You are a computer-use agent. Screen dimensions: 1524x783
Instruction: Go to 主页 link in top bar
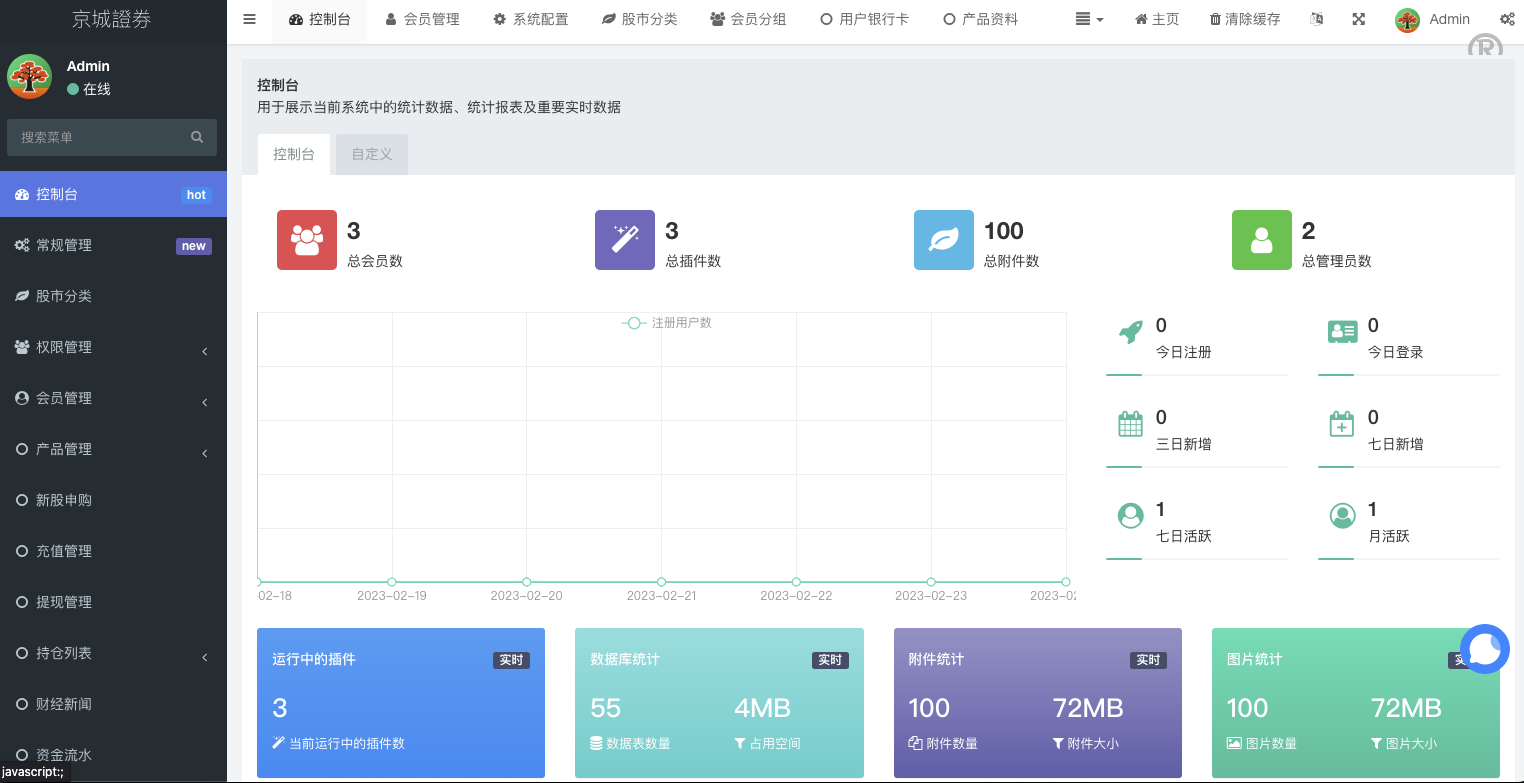(x=1157, y=19)
